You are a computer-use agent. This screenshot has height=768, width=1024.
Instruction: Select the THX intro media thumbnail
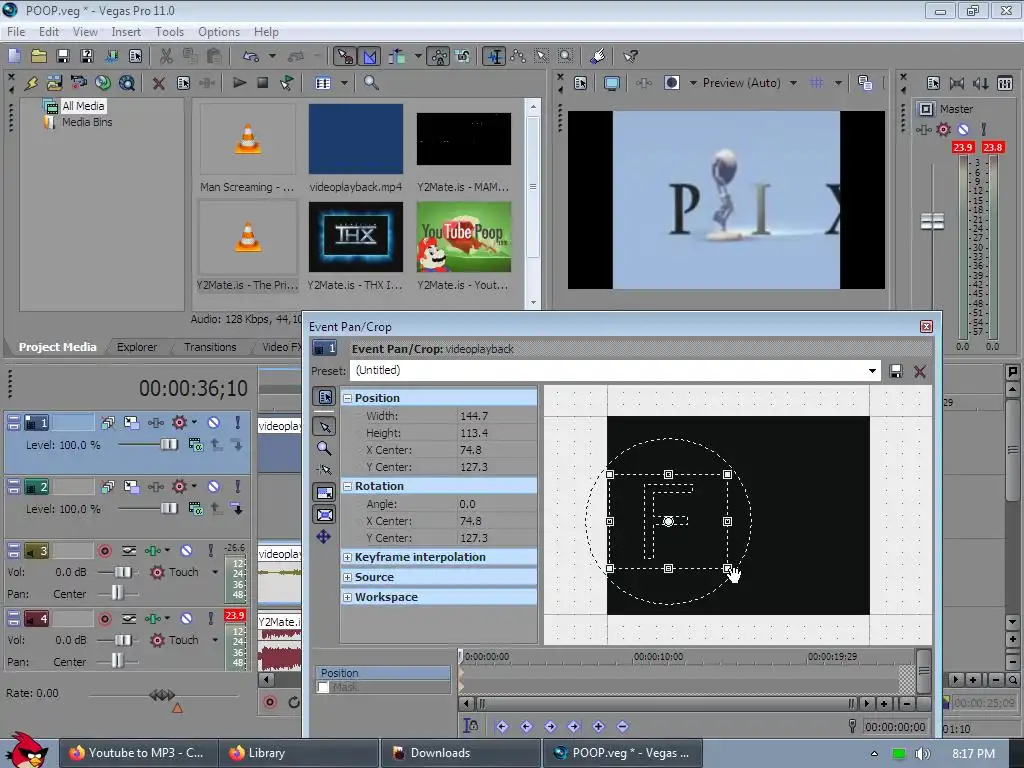click(x=356, y=236)
